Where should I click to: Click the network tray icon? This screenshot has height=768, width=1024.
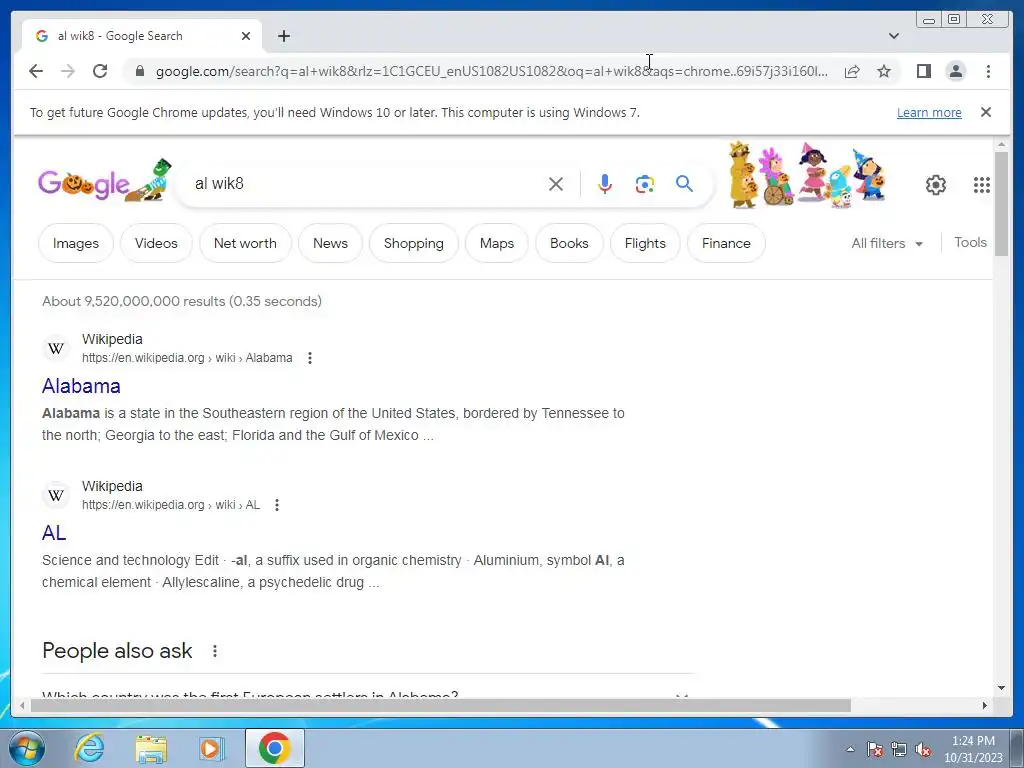tap(899, 750)
